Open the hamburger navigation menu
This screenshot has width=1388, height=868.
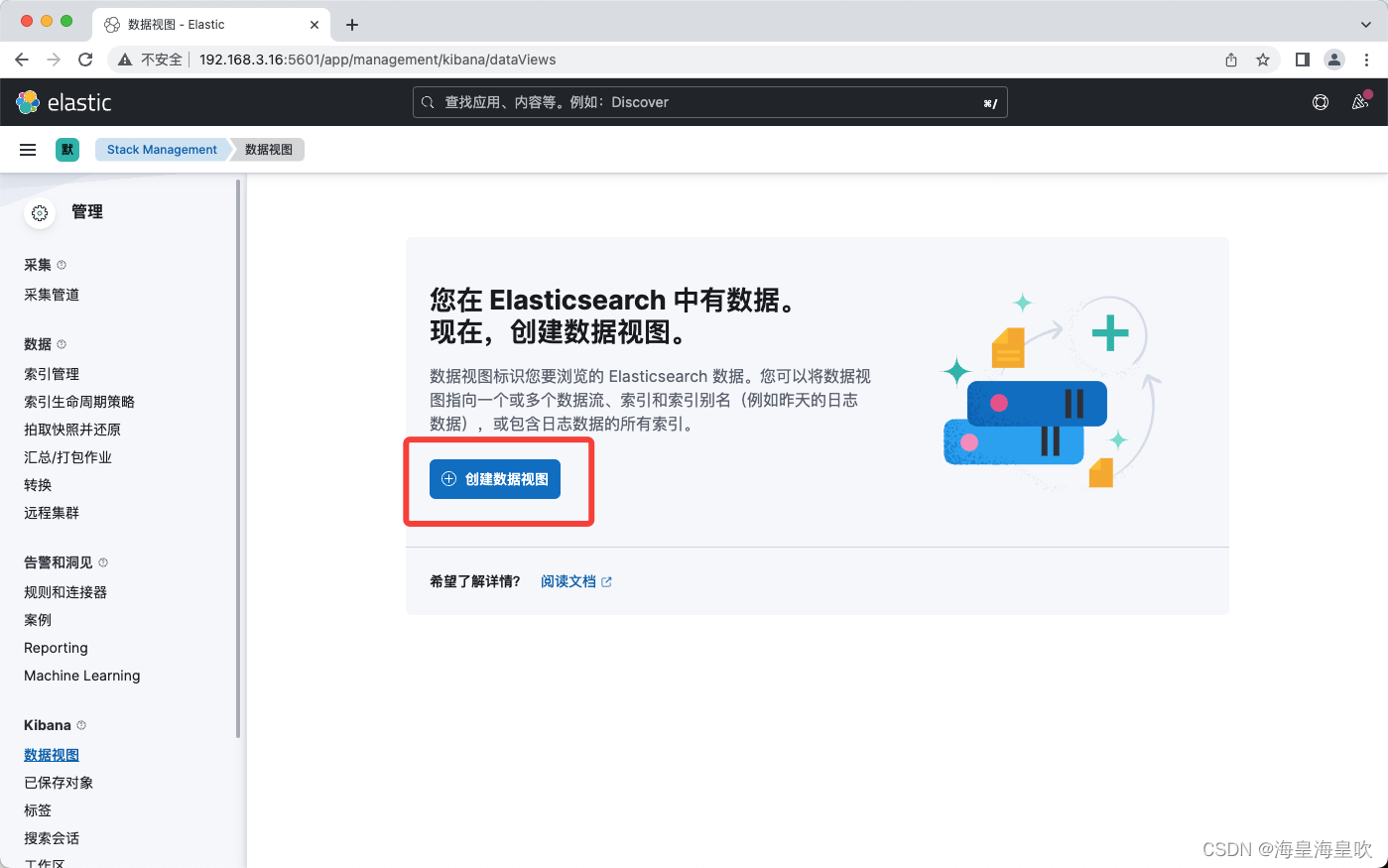coord(28,150)
